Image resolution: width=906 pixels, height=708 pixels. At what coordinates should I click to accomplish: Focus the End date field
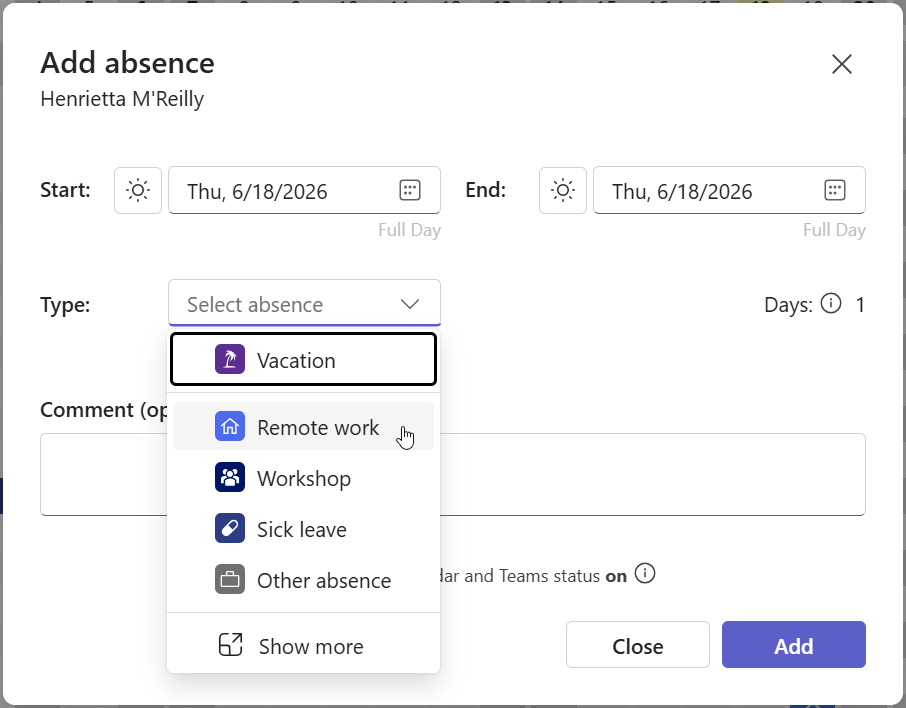pyautogui.click(x=729, y=190)
